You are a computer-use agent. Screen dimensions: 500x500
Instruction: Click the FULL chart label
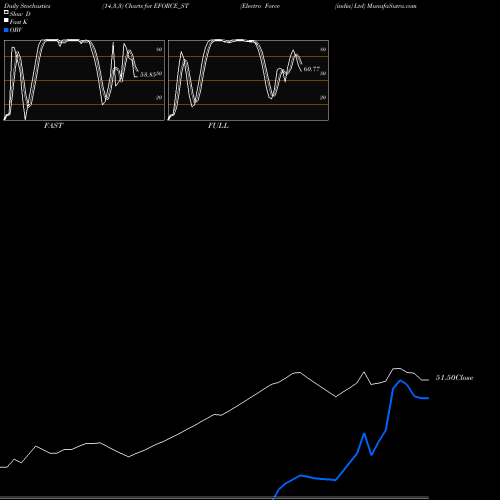[x=218, y=126]
